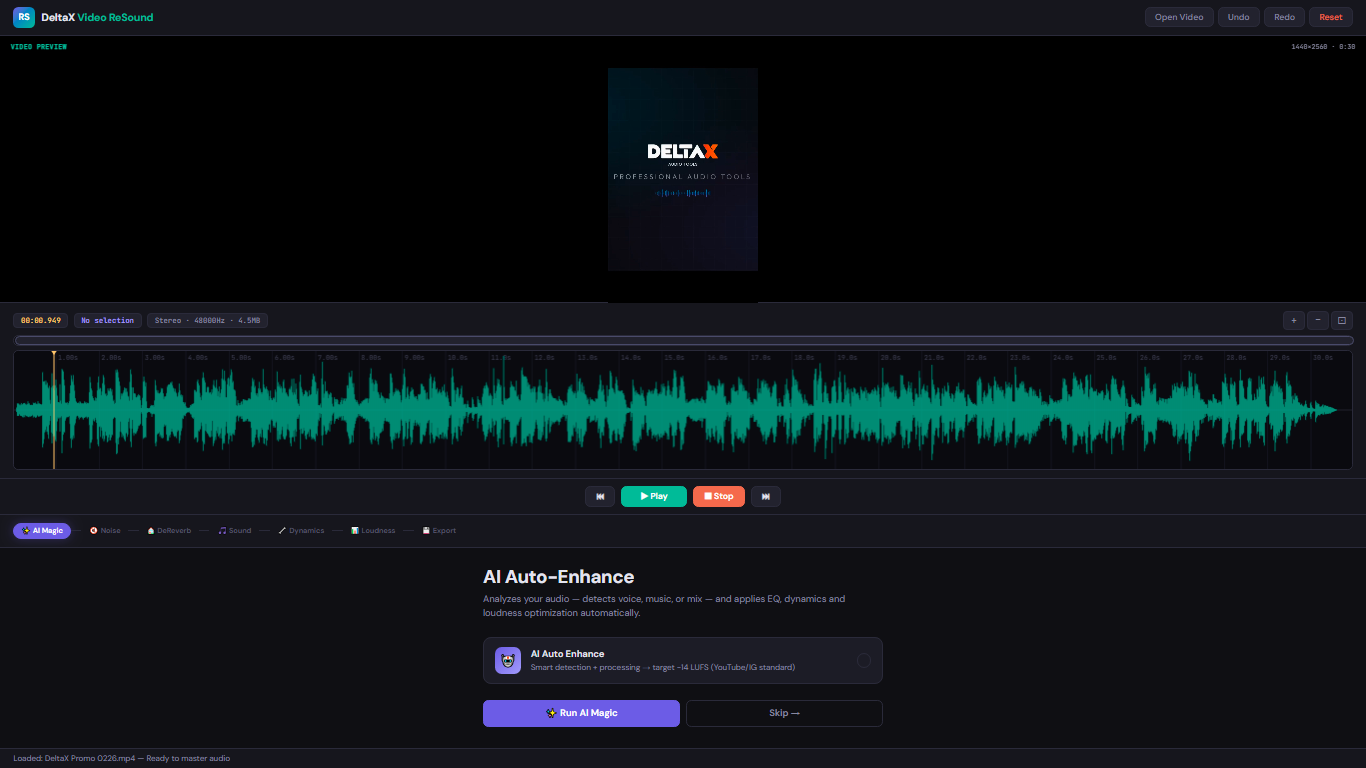Click the zoom in plus button
This screenshot has height=768, width=1366.
[x=1294, y=321]
